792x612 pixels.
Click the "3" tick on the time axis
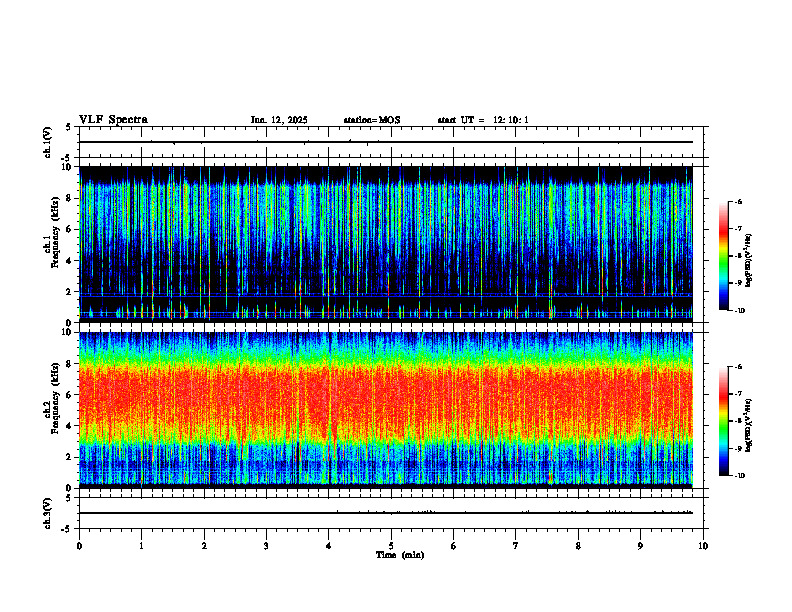click(x=266, y=546)
